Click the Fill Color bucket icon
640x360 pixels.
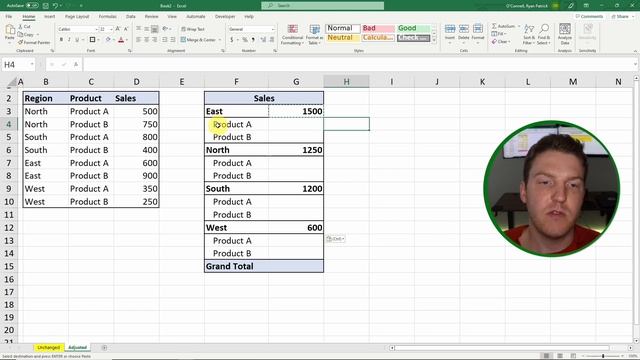coord(108,40)
